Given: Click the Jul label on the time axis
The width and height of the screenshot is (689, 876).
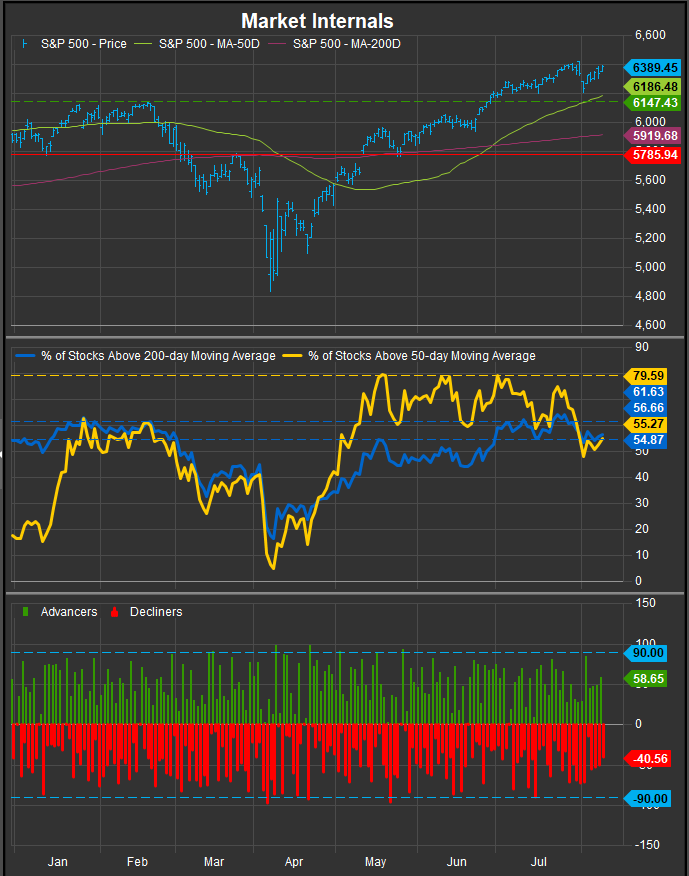Looking at the screenshot, I should tap(539, 860).
